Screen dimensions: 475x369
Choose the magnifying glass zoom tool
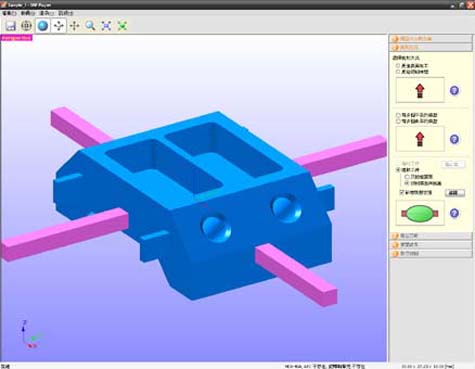(90, 26)
